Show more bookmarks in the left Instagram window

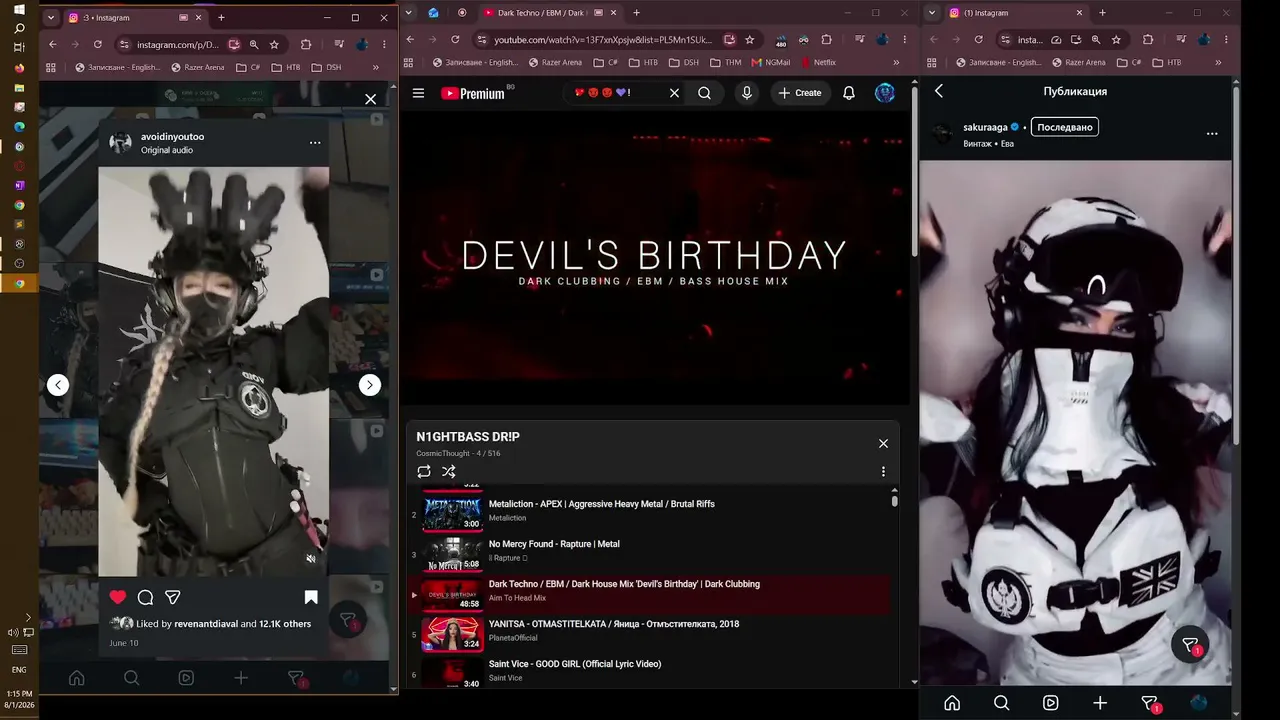pyautogui.click(x=376, y=67)
